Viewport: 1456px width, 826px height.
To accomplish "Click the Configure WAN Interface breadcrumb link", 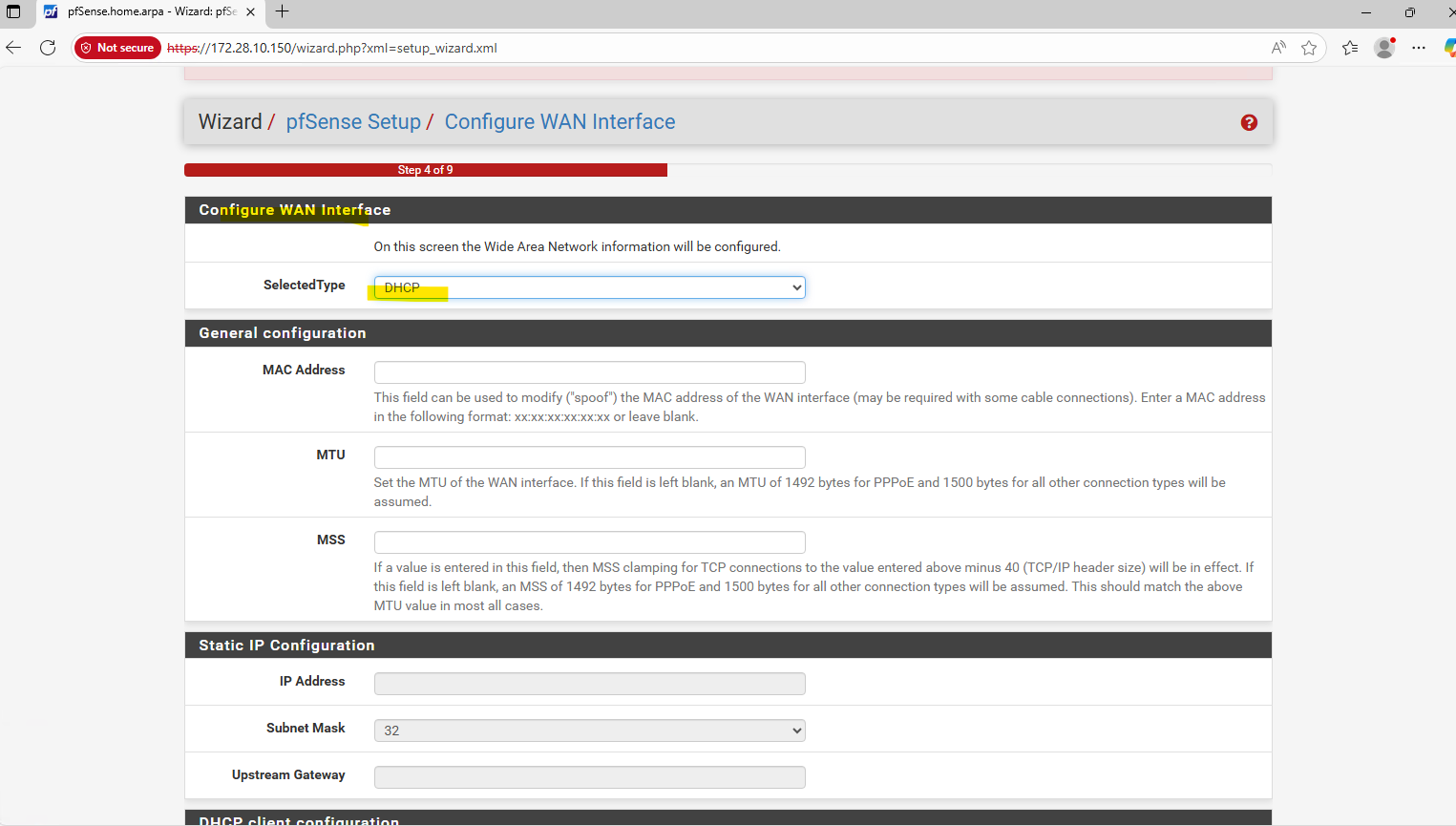I will pos(559,122).
